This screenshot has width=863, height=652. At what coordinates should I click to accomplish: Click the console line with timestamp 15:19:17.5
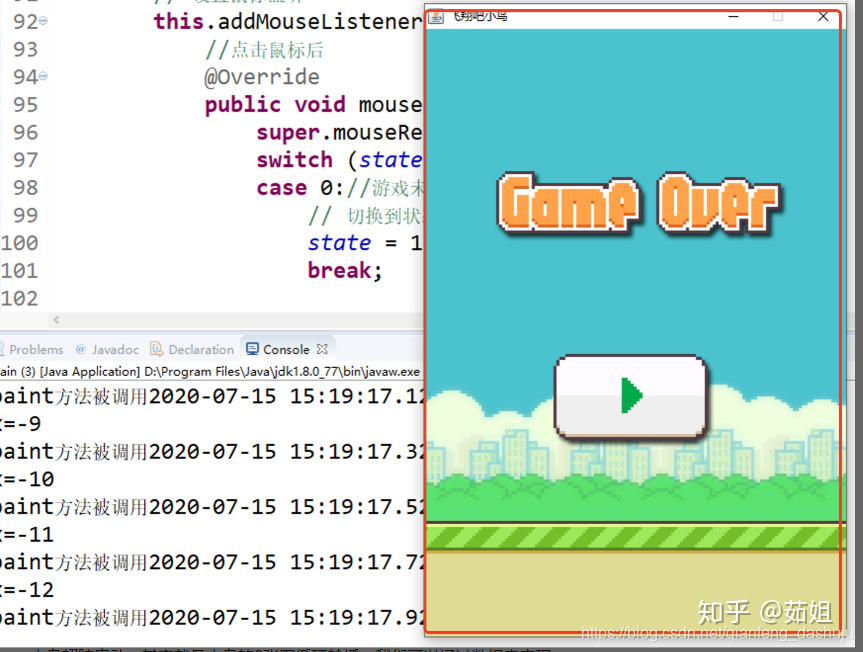click(212, 507)
